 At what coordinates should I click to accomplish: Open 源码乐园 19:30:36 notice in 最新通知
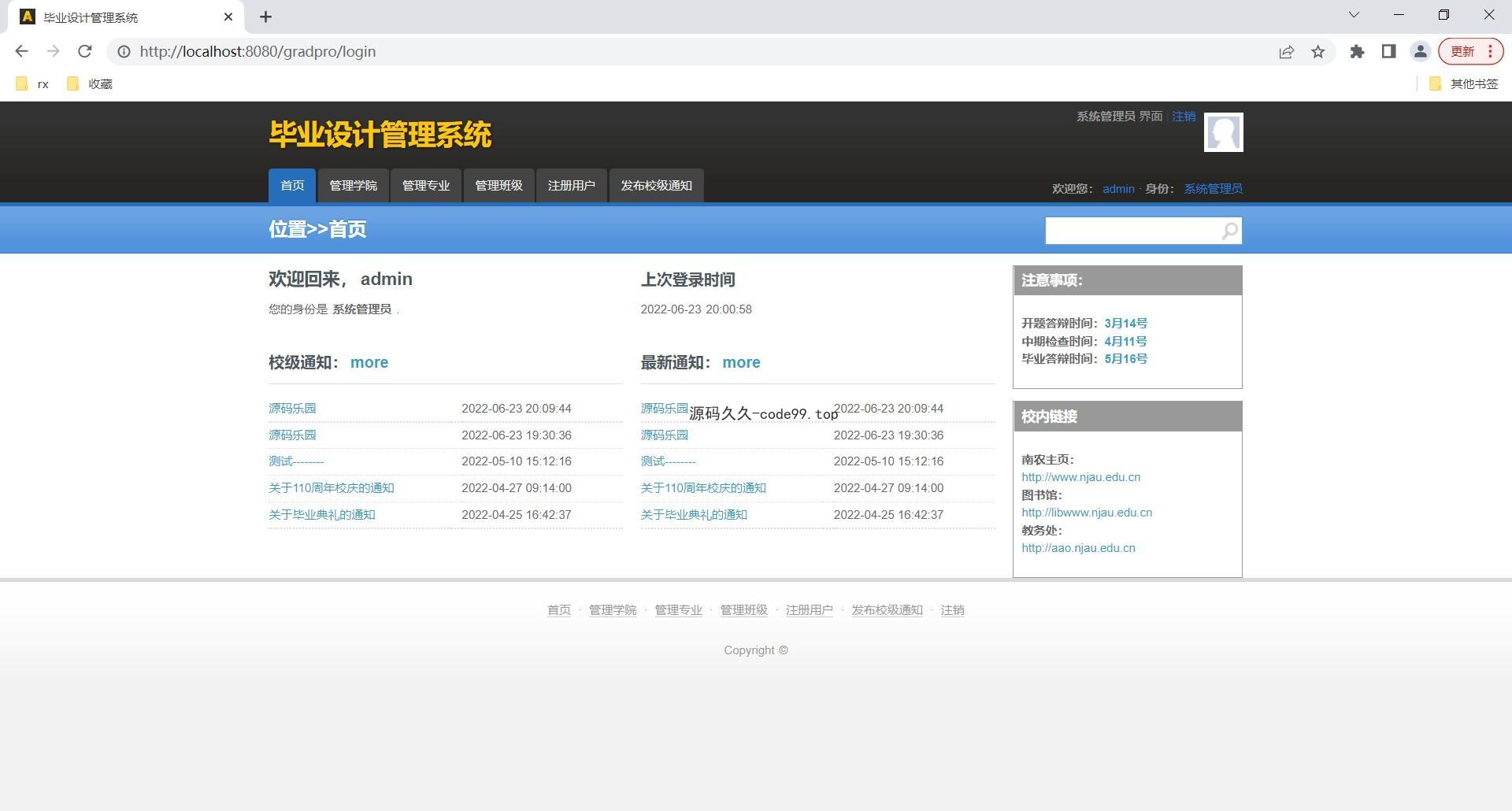pos(665,435)
